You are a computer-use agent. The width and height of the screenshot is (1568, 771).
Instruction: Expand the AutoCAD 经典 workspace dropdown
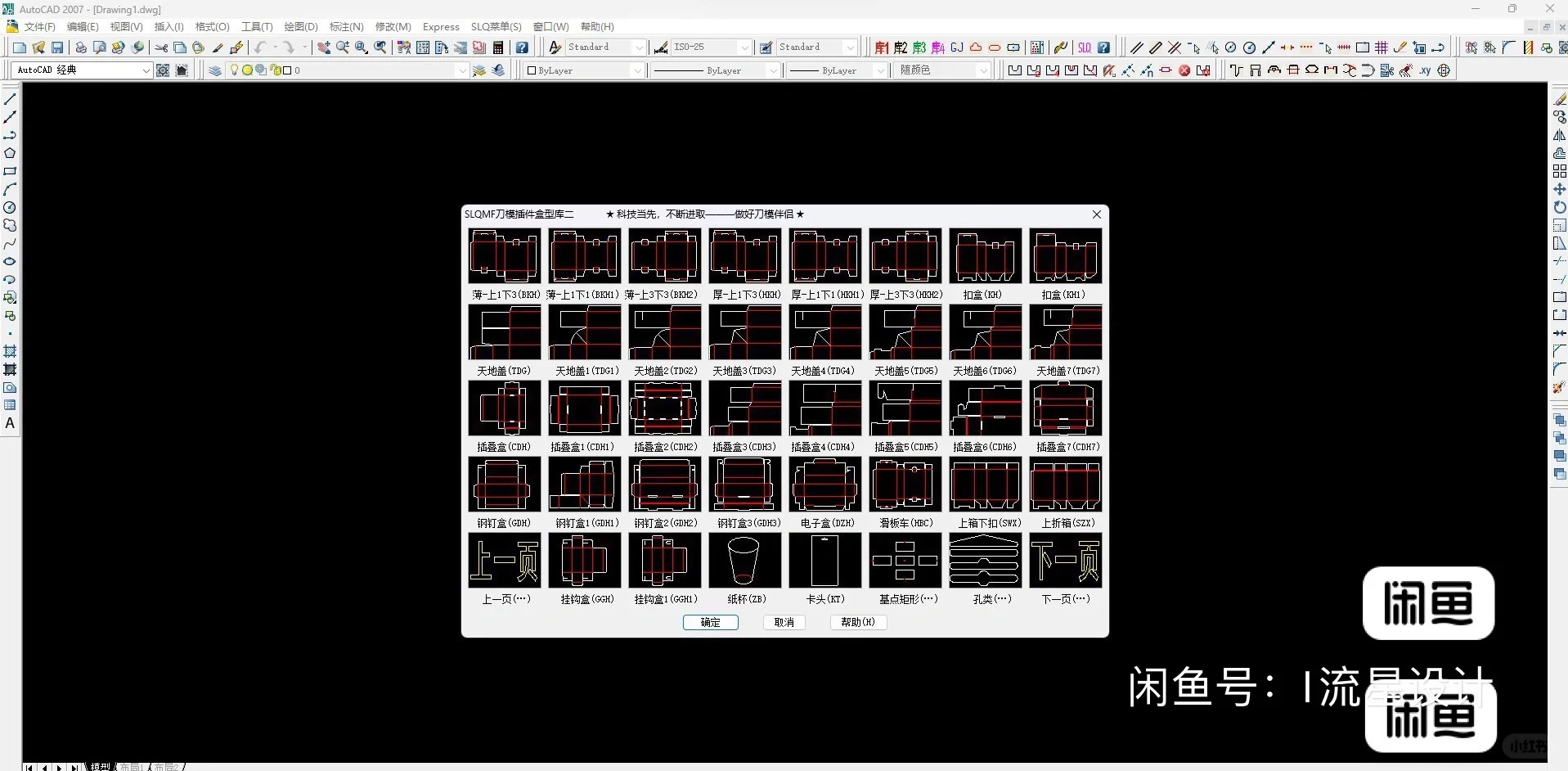146,70
